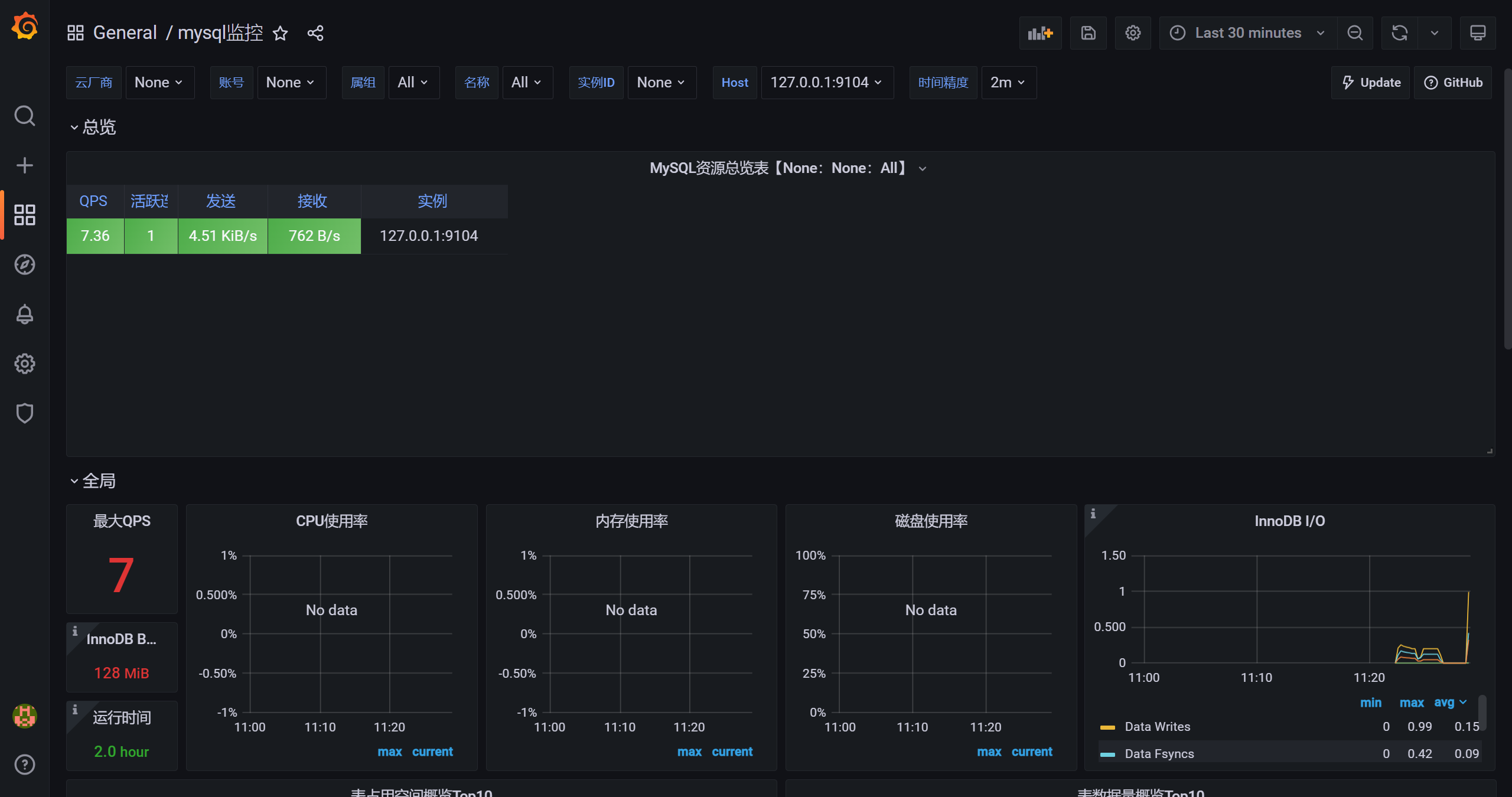Cycle view mode with monitor icon
Image resolution: width=1512 pixels, height=797 pixels.
[1478, 33]
